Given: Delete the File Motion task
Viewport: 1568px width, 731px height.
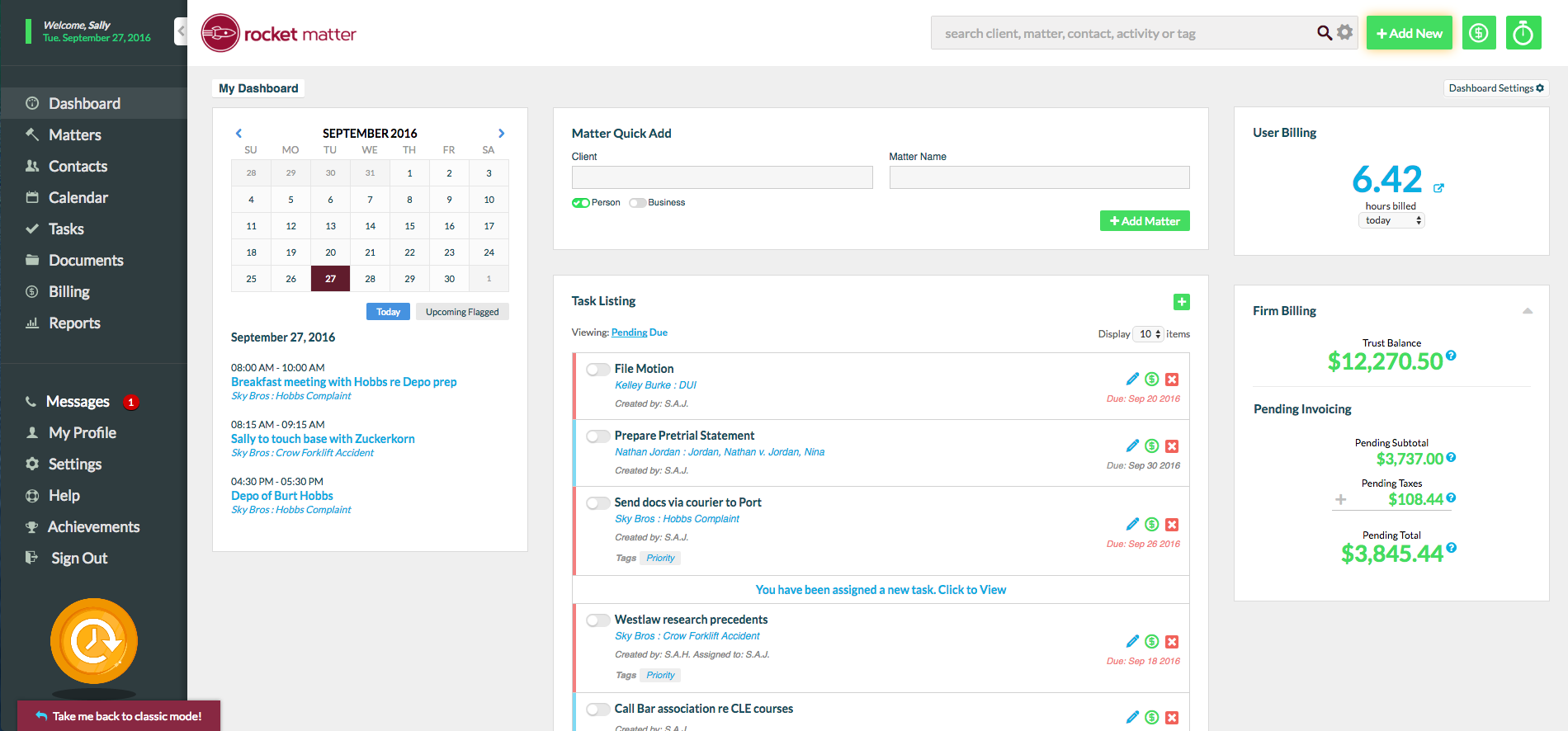Looking at the screenshot, I should coord(1172,380).
